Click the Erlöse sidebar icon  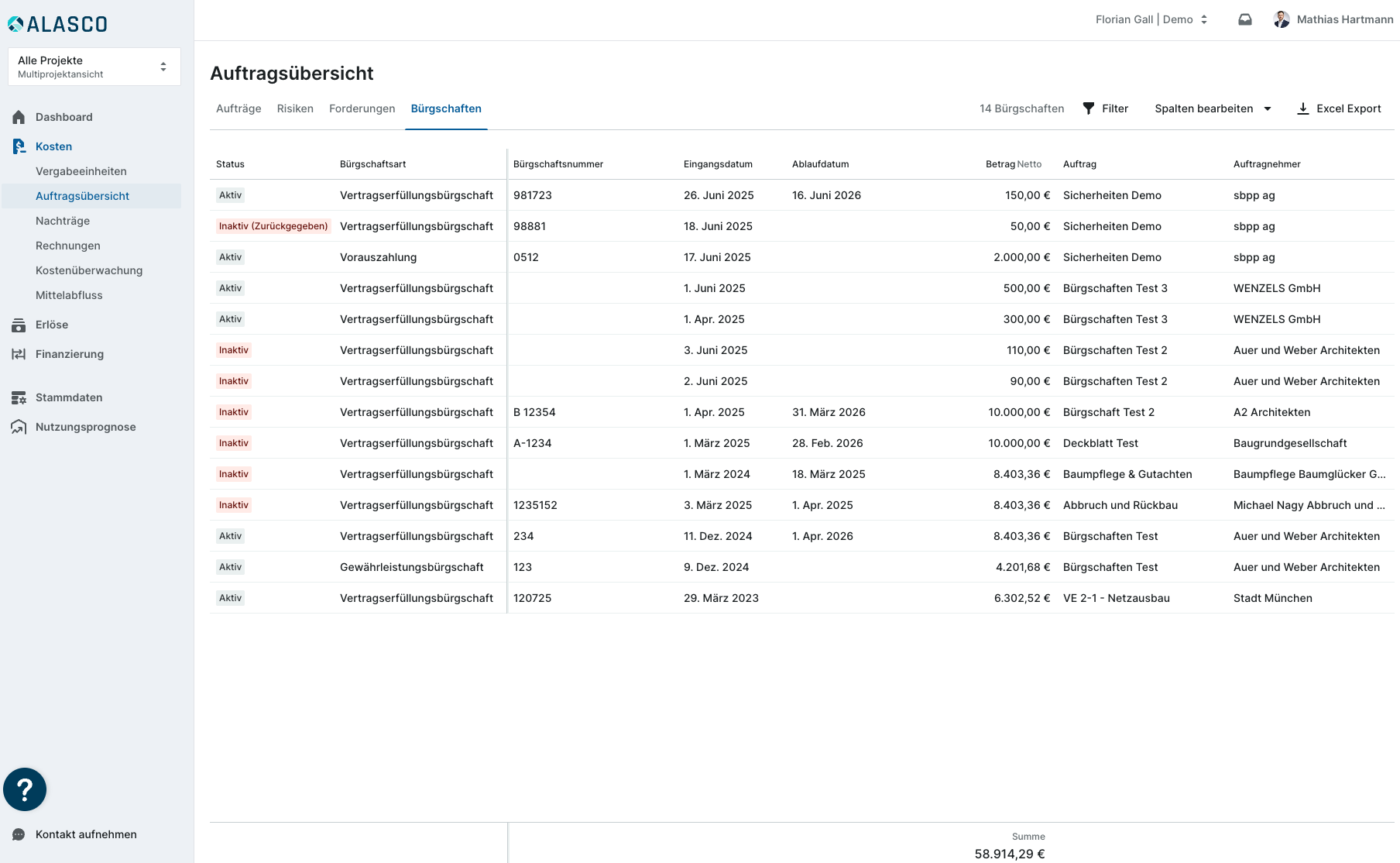click(19, 325)
